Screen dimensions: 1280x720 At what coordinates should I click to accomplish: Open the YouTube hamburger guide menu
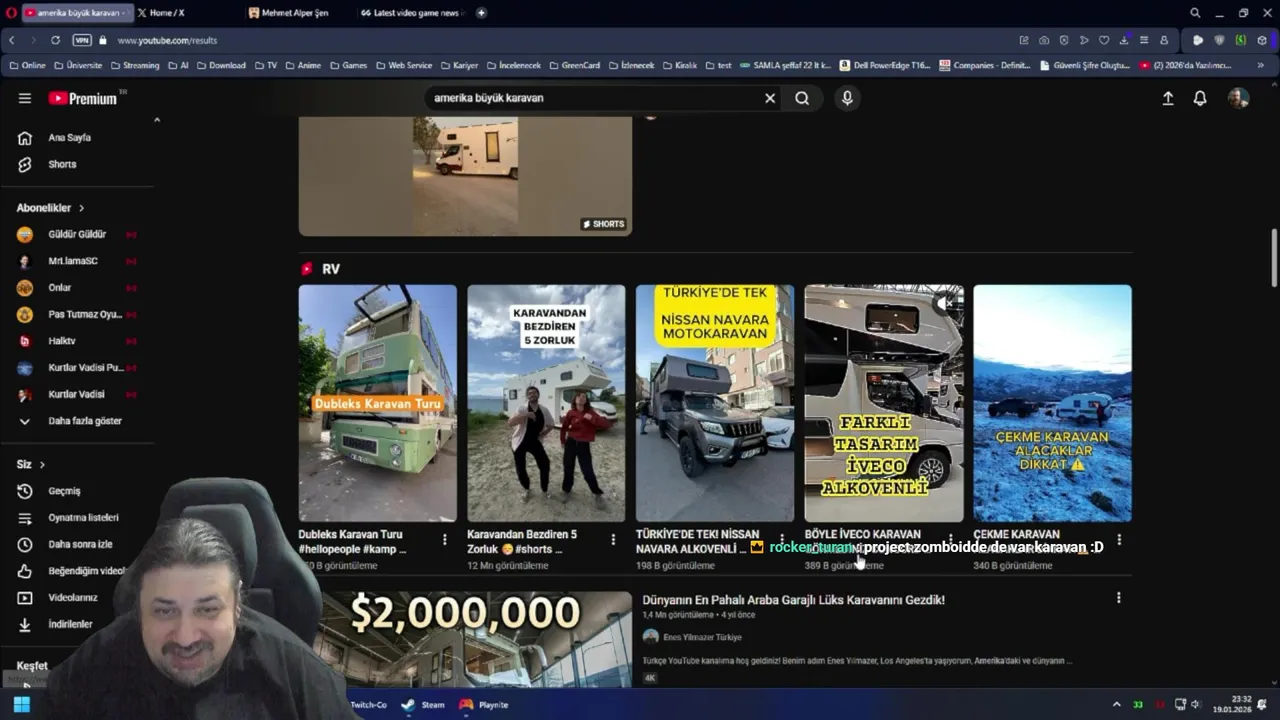click(x=25, y=98)
